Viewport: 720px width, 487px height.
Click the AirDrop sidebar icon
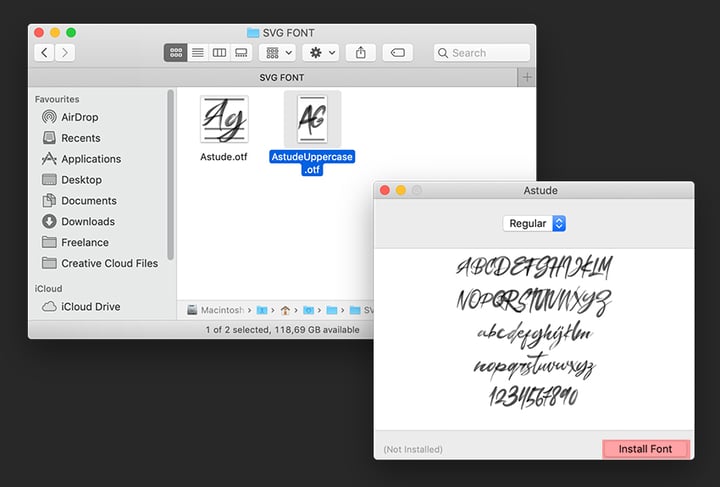point(49,117)
